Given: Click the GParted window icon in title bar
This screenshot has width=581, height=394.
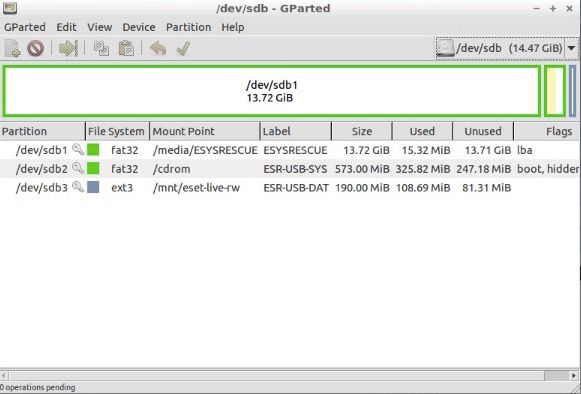Looking at the screenshot, I should coord(10,8).
